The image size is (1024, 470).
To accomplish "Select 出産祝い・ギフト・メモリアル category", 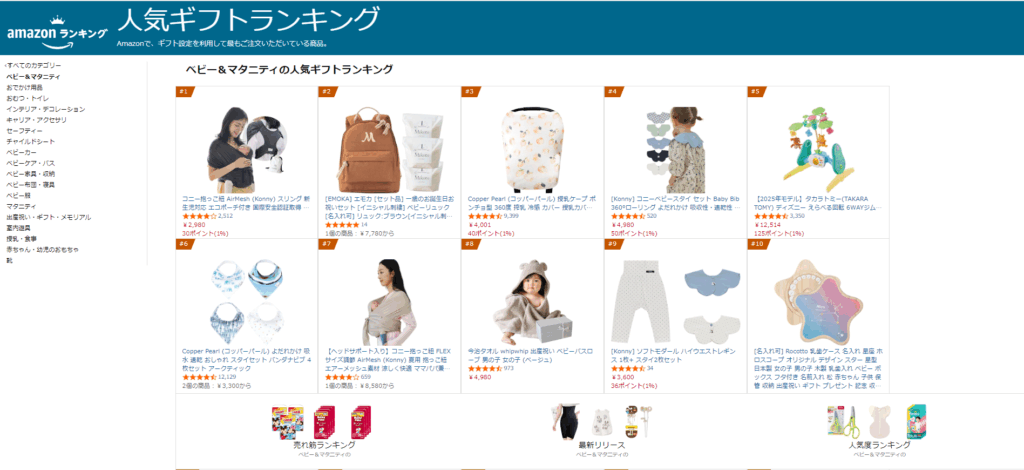I will pyautogui.click(x=49, y=217).
